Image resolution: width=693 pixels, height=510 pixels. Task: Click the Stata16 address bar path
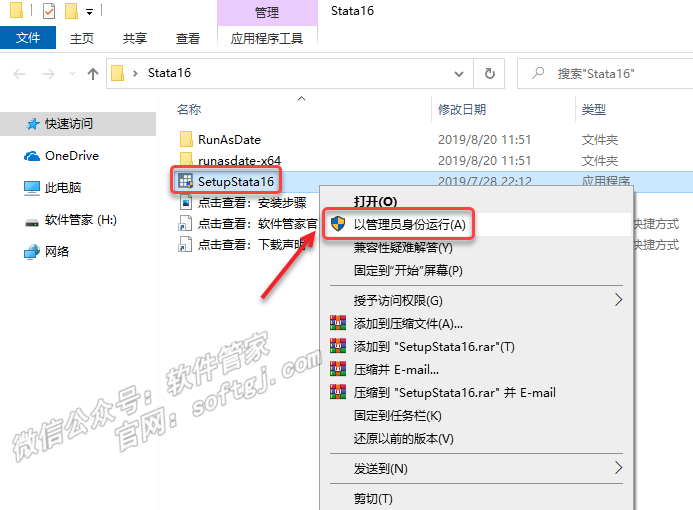pos(169,72)
